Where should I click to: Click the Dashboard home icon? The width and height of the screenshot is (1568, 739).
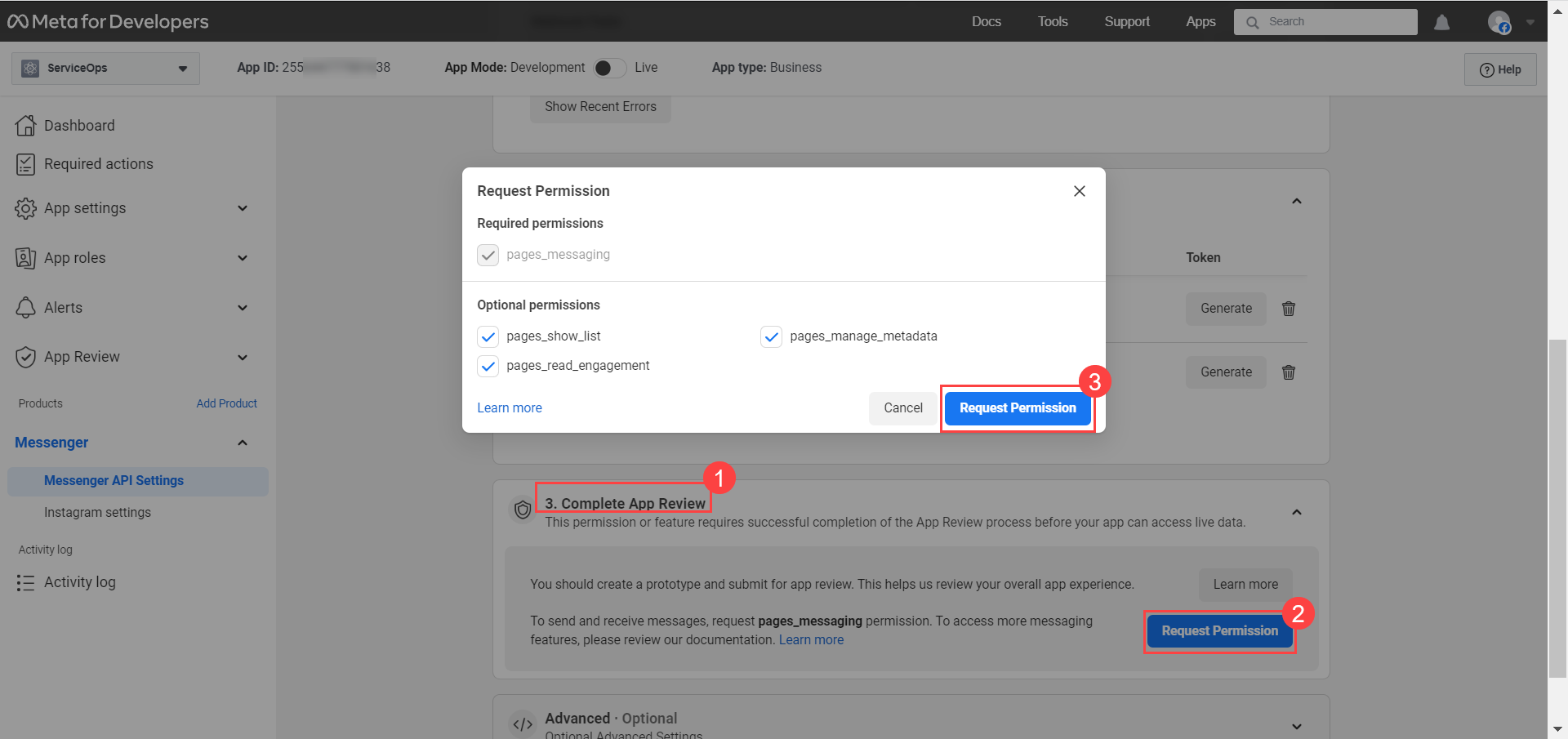26,126
